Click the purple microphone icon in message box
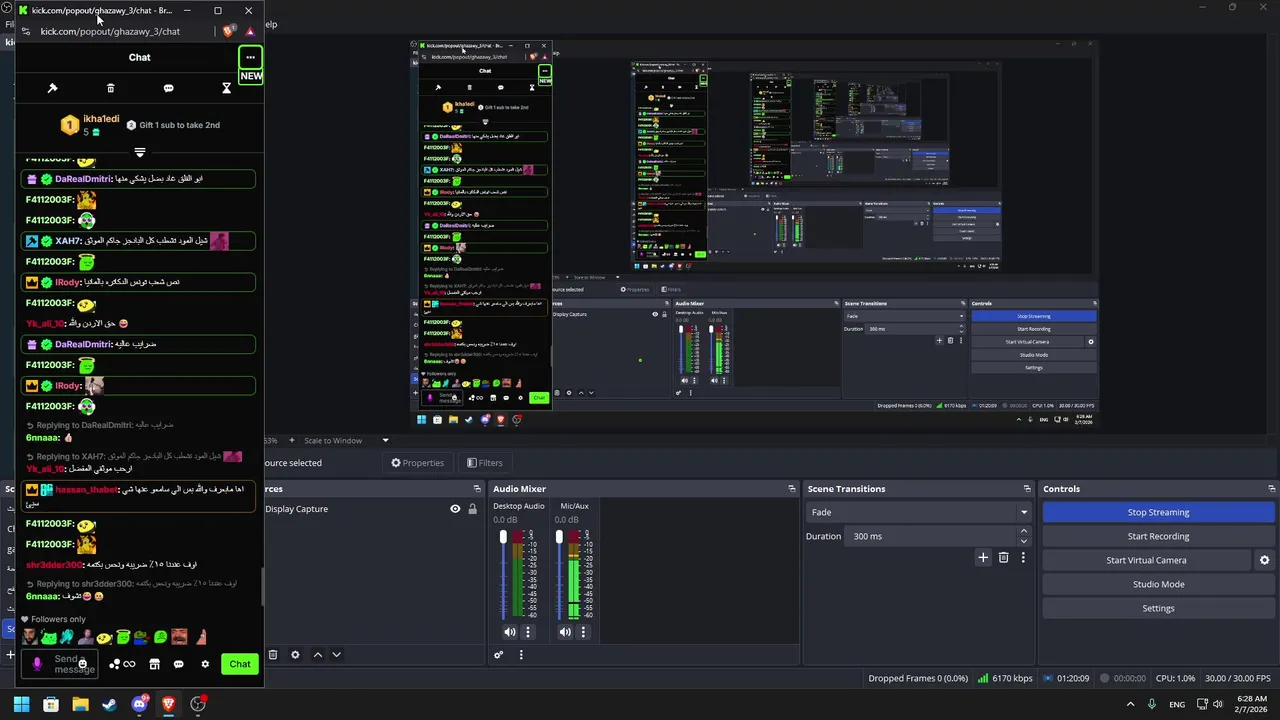 (37, 664)
